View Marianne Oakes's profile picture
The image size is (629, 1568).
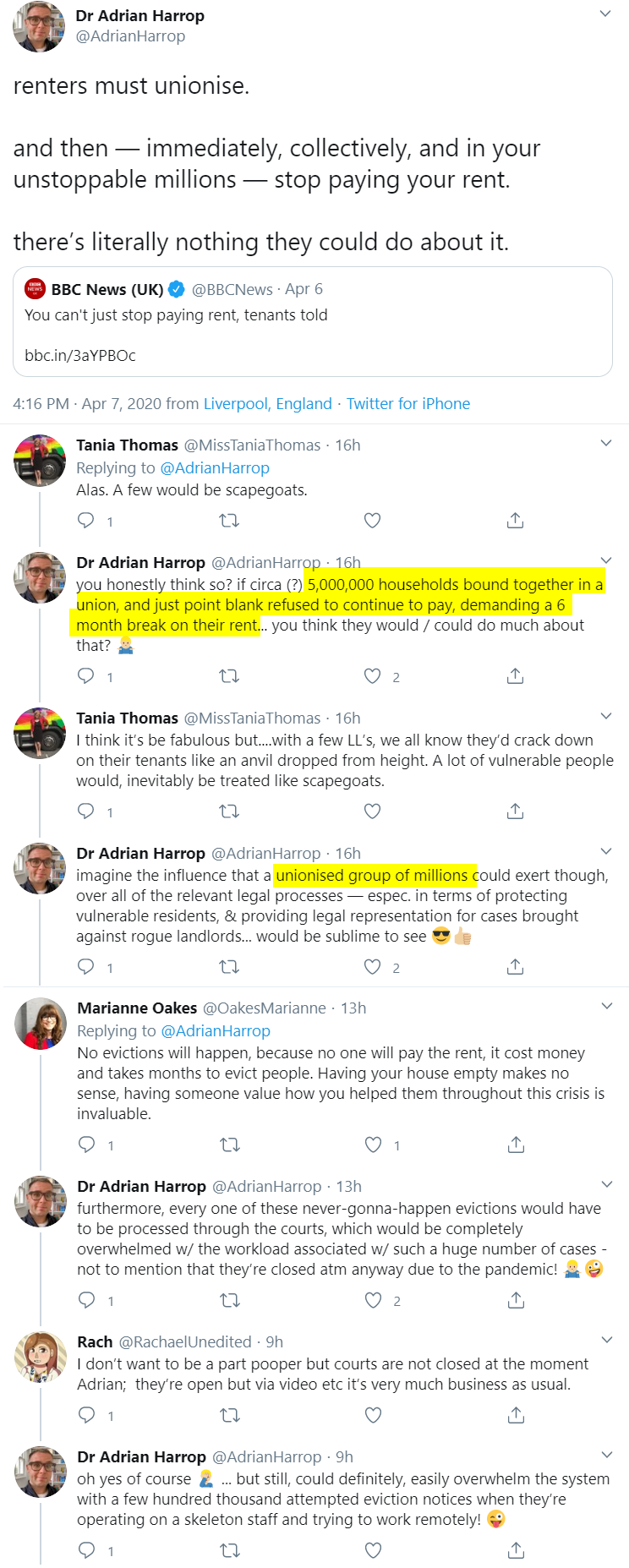41,1023
